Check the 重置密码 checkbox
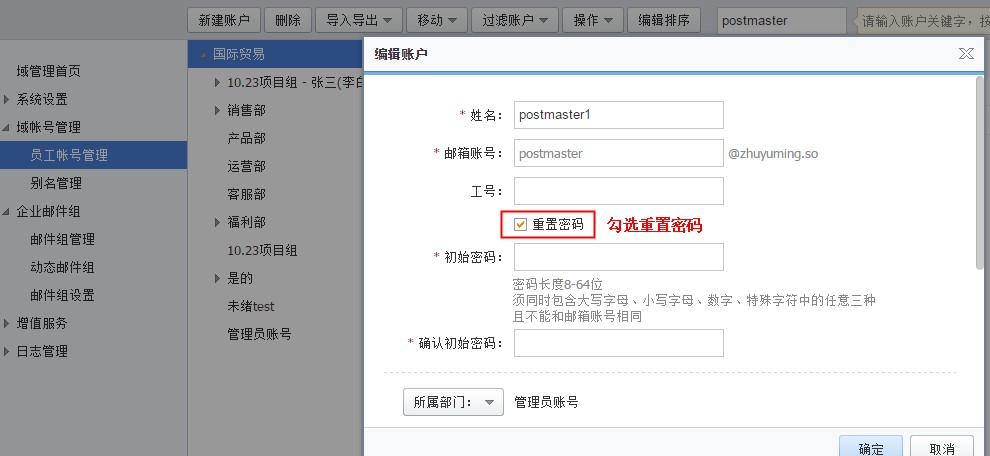Image resolution: width=990 pixels, height=456 pixels. pyautogui.click(x=520, y=225)
